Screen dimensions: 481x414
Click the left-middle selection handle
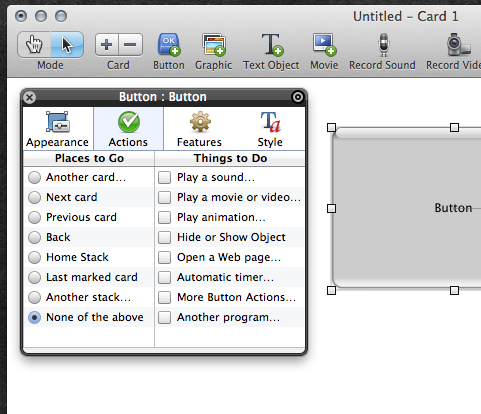point(331,208)
